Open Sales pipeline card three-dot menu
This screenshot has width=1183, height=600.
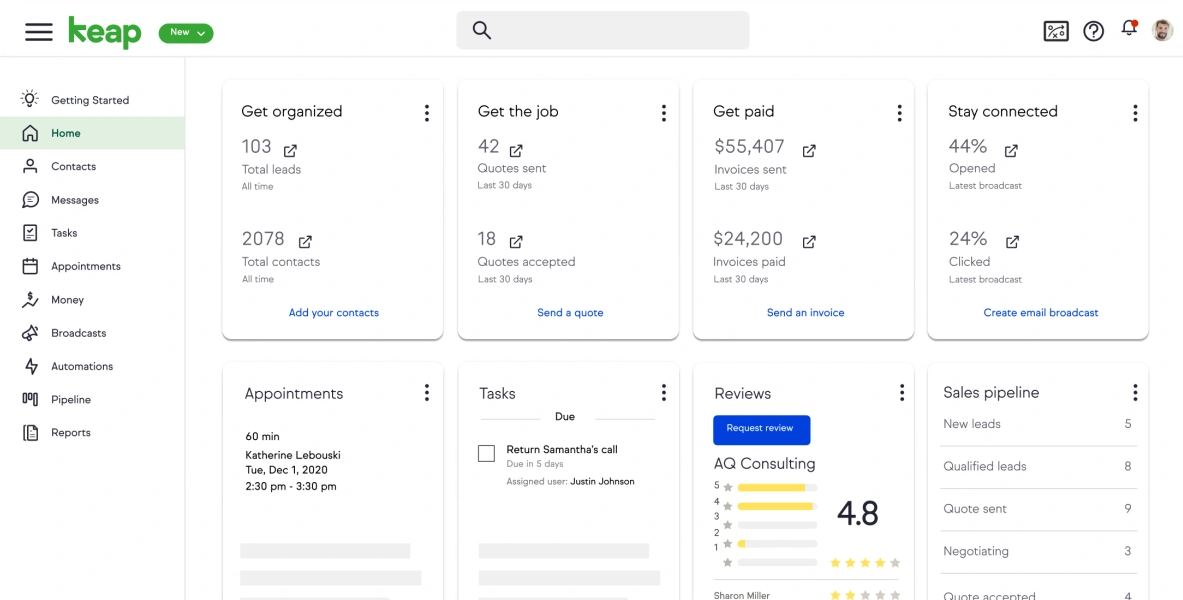[1135, 393]
